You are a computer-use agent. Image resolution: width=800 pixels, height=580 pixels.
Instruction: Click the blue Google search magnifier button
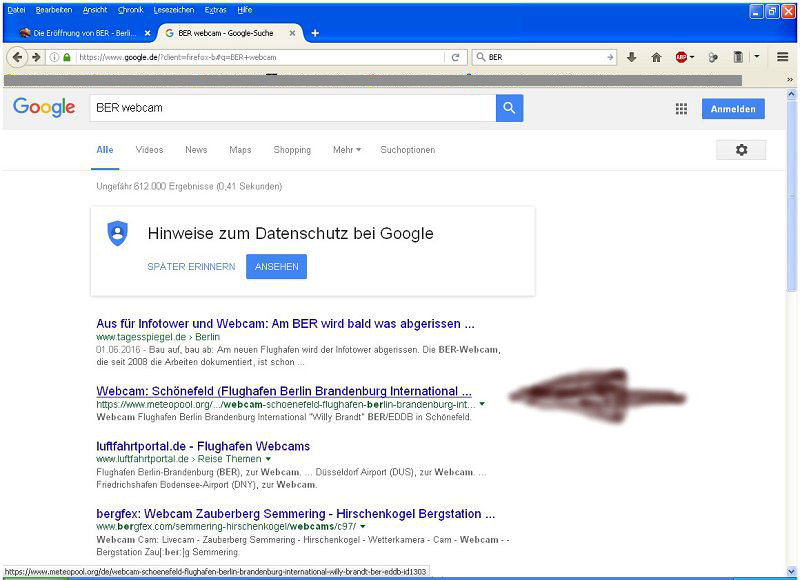tap(509, 108)
